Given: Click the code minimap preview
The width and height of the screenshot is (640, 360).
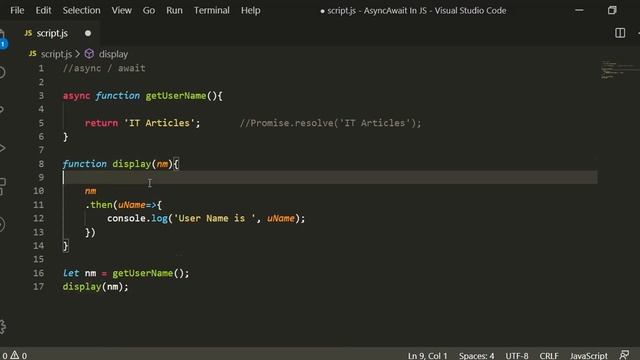Looking at the screenshot, I should tap(619, 70).
